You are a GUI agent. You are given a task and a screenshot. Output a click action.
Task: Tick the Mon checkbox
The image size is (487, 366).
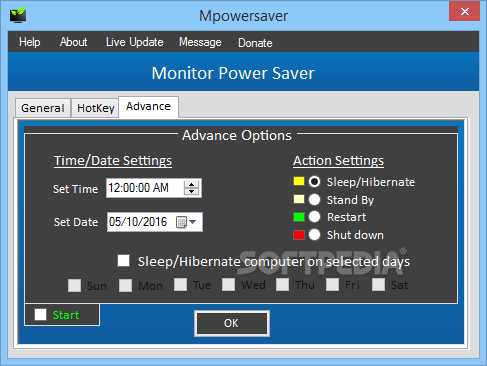pos(126,286)
